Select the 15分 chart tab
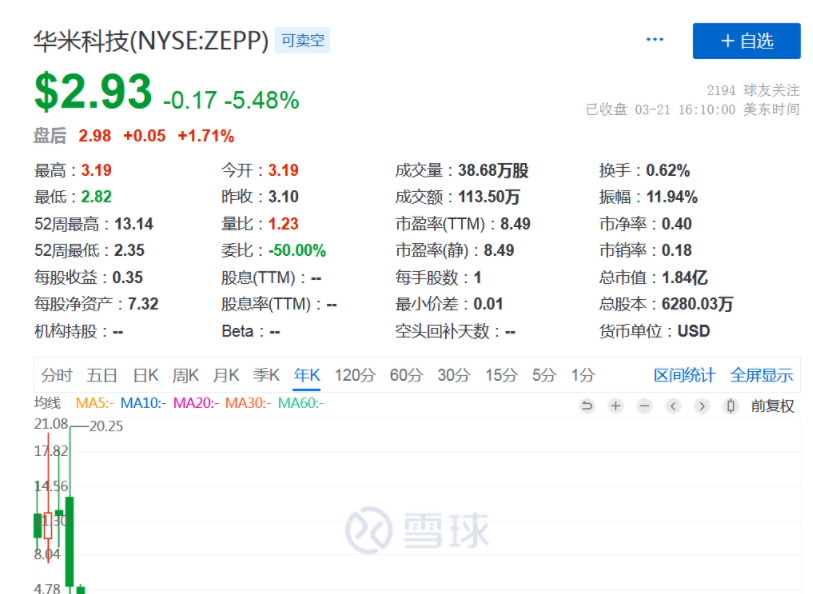Viewport: 813px width, 594px height. pyautogui.click(x=501, y=375)
